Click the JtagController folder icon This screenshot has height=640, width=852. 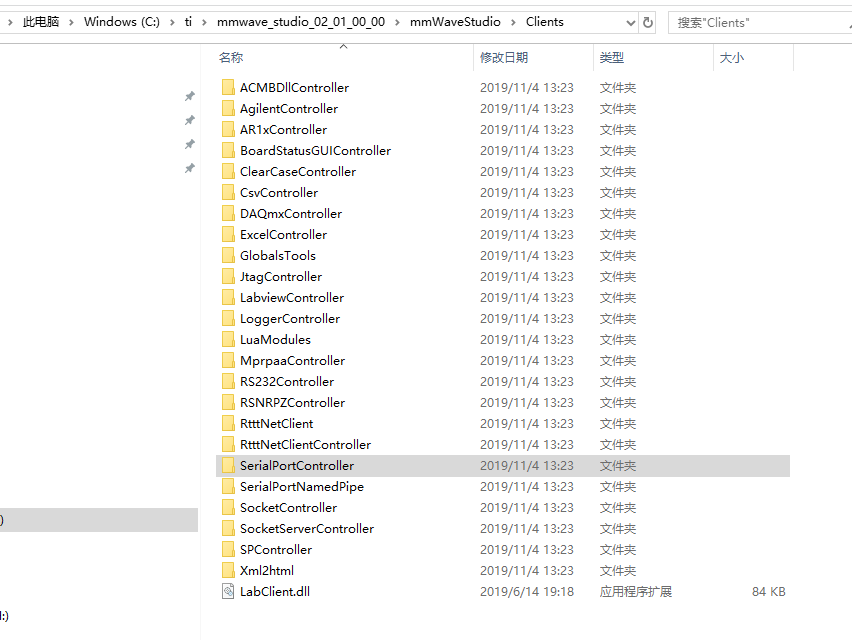click(x=228, y=277)
